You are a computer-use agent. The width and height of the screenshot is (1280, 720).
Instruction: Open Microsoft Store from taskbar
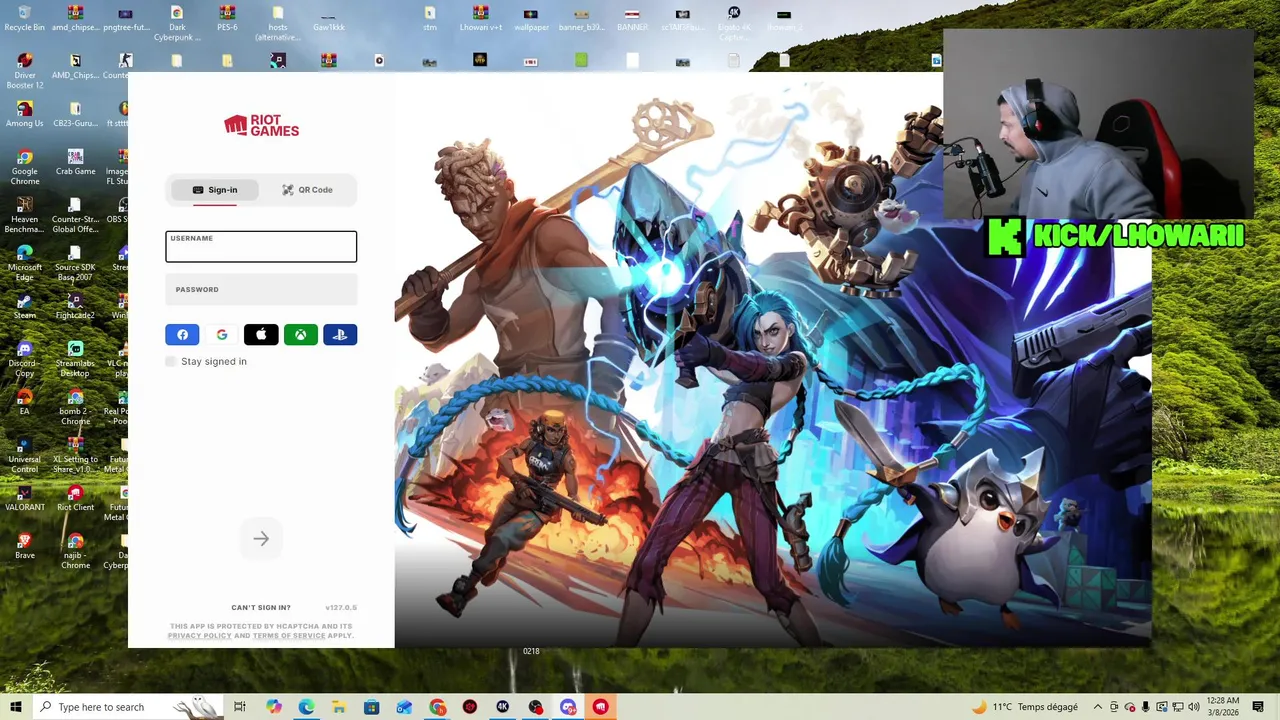point(371,707)
